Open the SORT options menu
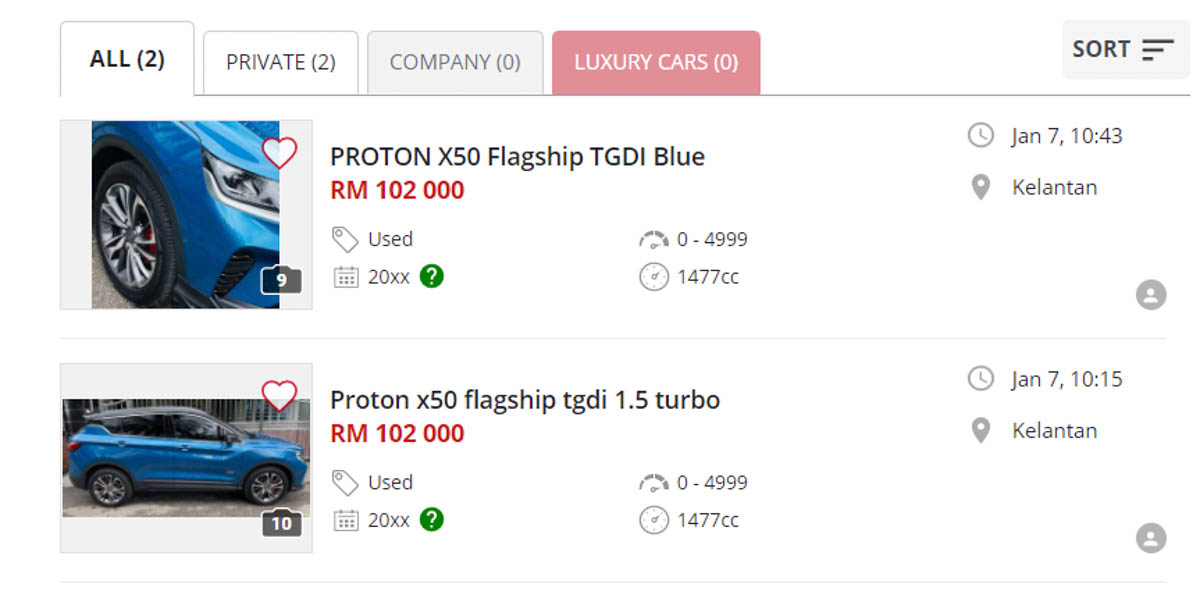 [1124, 50]
